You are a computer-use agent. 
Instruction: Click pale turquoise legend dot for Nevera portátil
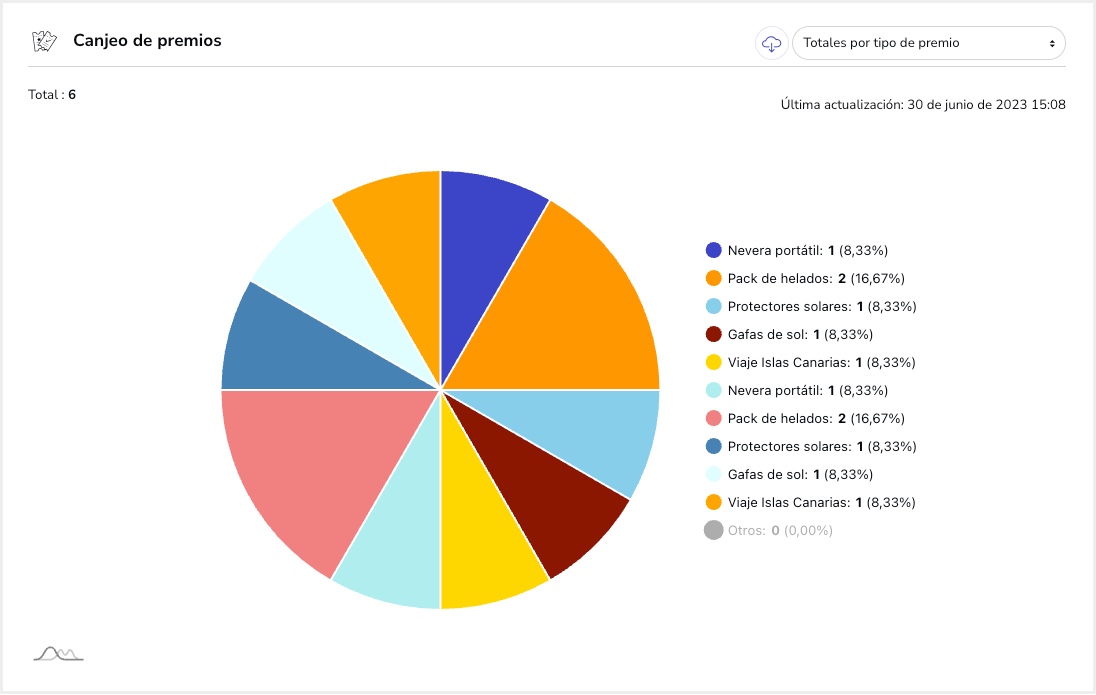(714, 390)
